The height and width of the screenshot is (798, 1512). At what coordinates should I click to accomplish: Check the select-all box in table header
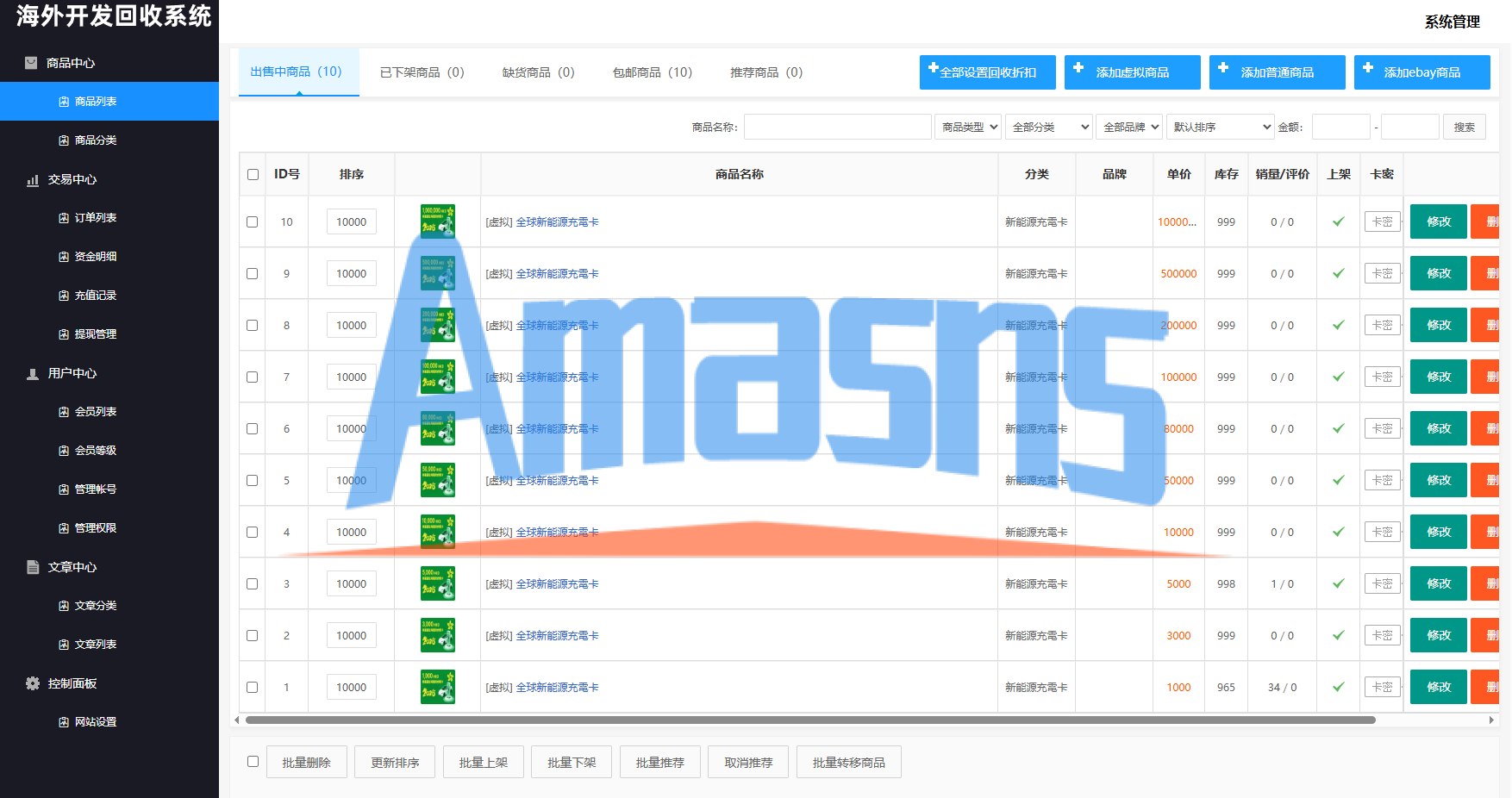tap(253, 174)
